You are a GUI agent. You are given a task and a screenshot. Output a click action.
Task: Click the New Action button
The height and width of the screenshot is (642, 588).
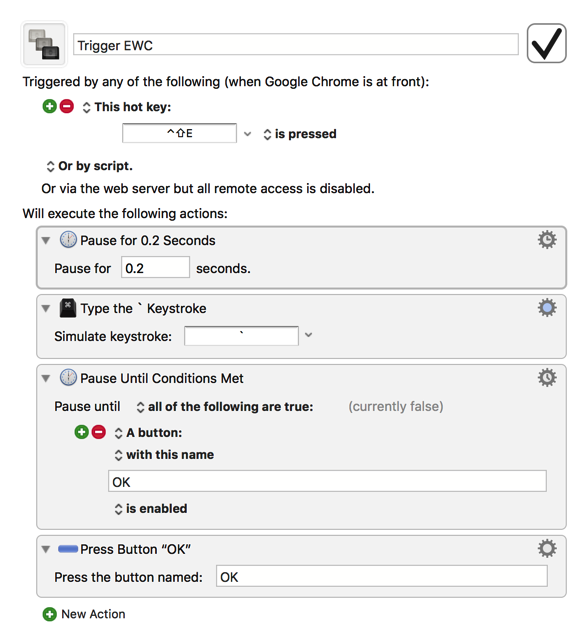tap(84, 614)
